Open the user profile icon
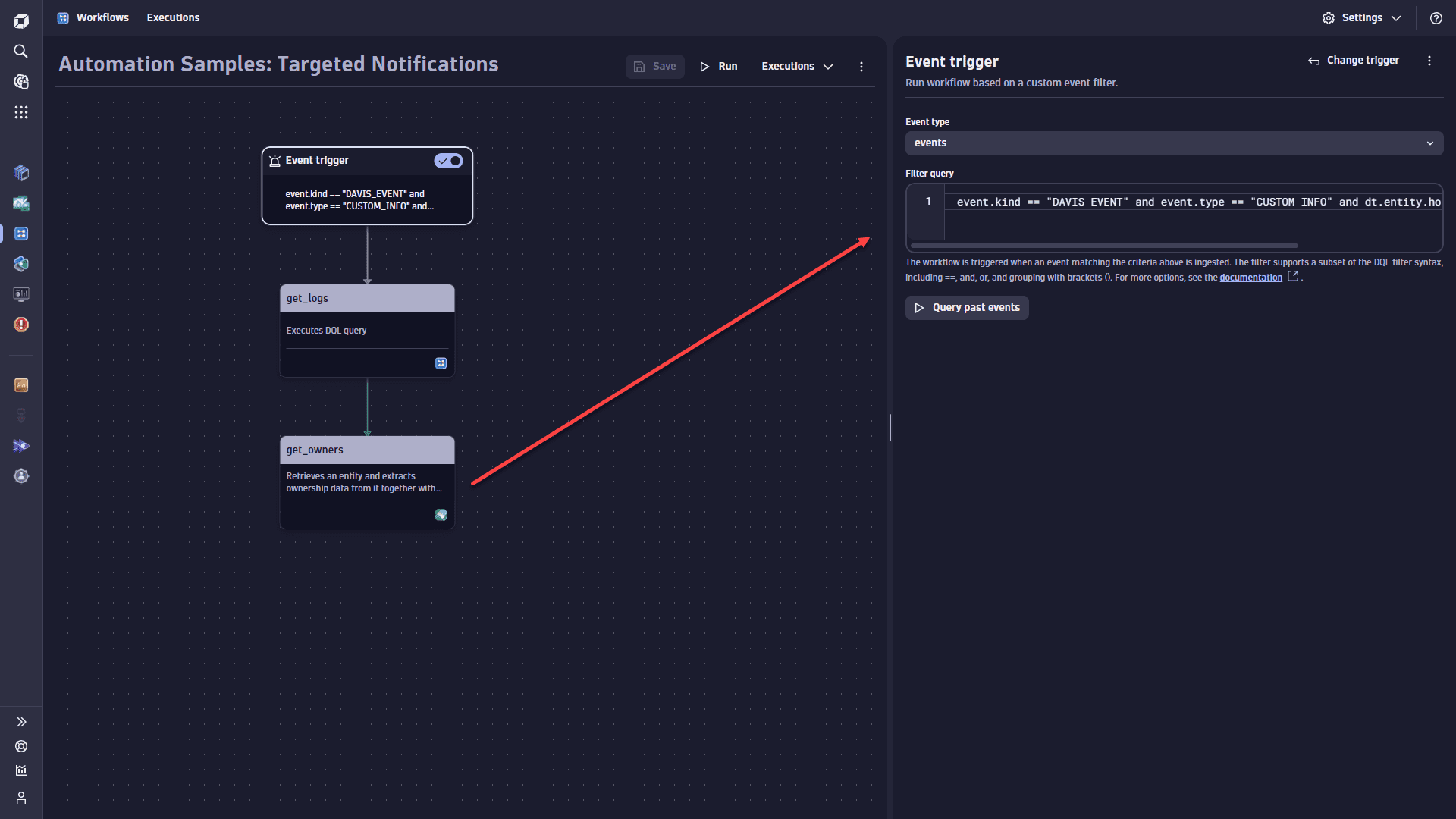 coord(21,798)
